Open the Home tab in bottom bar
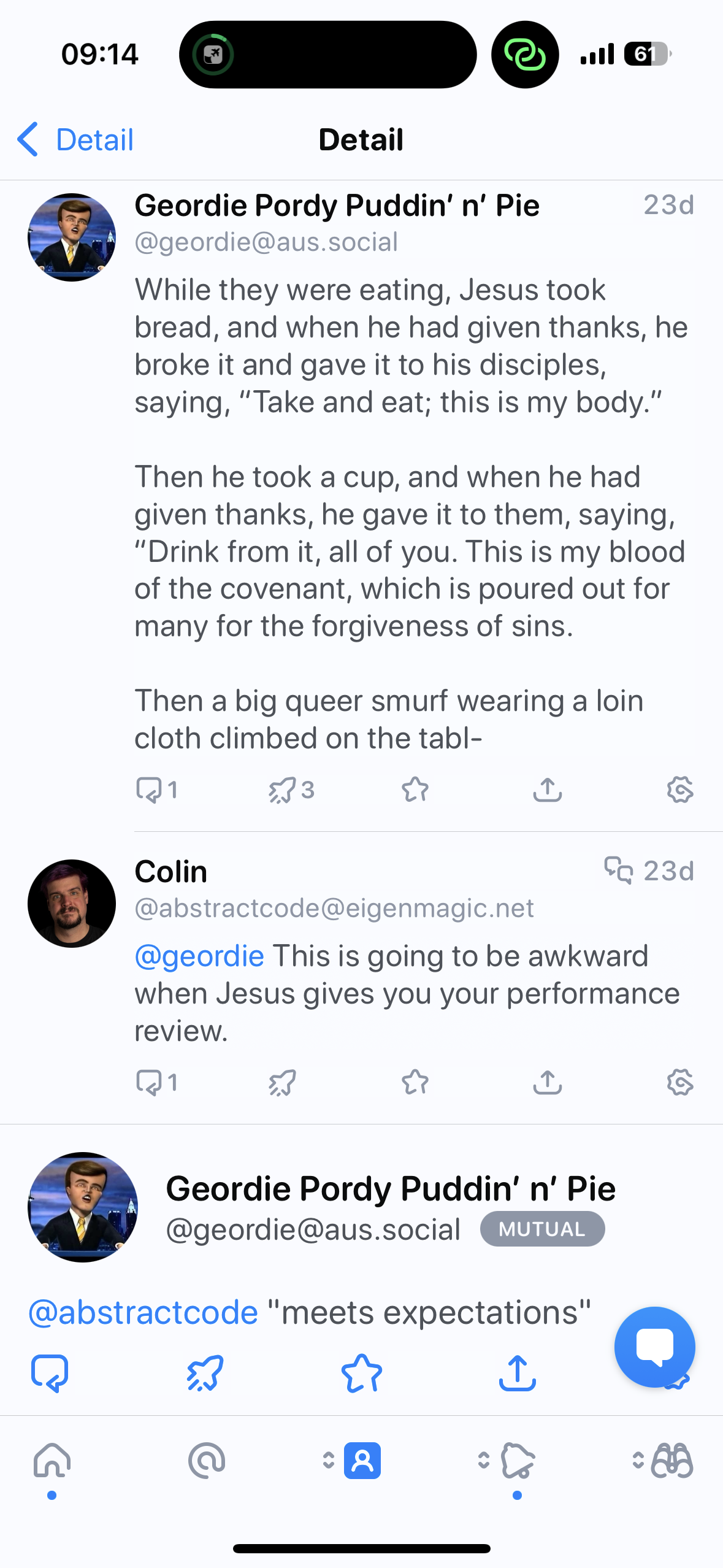Image resolution: width=723 pixels, height=1568 pixels. click(52, 1461)
